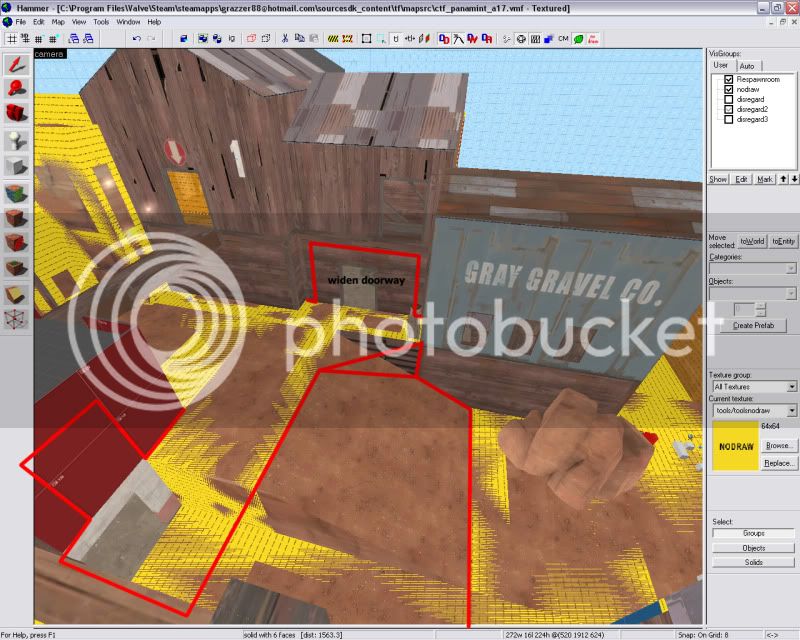Image resolution: width=800 pixels, height=640 pixels.
Task: Toggle the disregard2 visgroup checkbox
Action: click(x=729, y=109)
